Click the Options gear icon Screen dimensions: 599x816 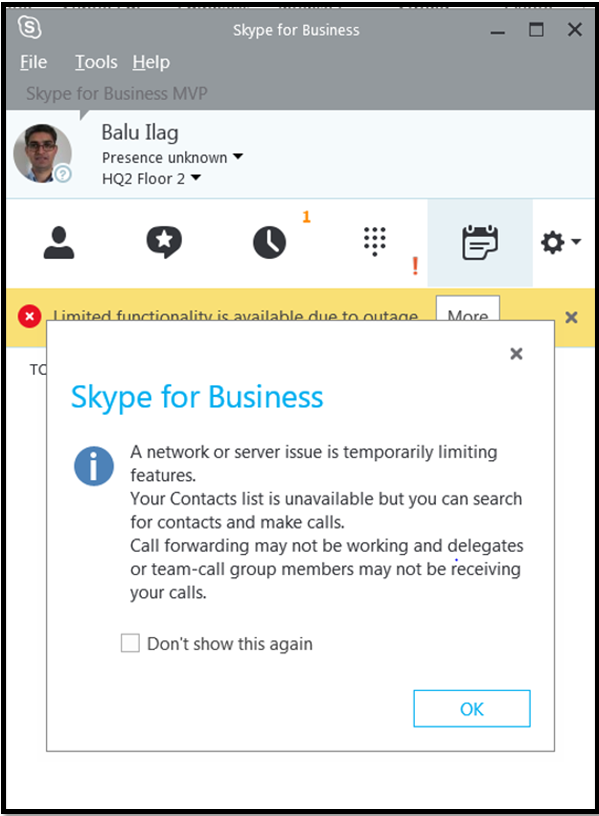click(x=552, y=243)
